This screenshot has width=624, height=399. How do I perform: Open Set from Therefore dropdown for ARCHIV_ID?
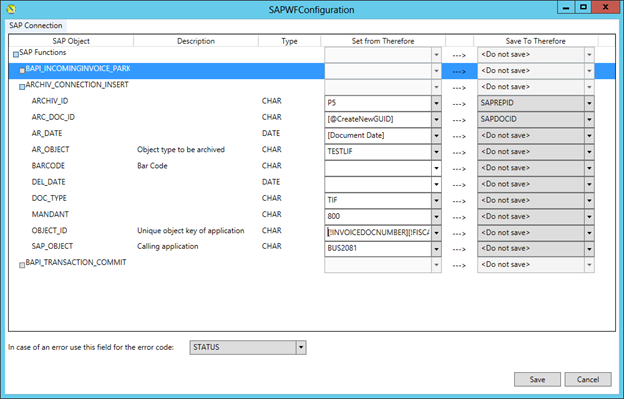tap(436, 103)
